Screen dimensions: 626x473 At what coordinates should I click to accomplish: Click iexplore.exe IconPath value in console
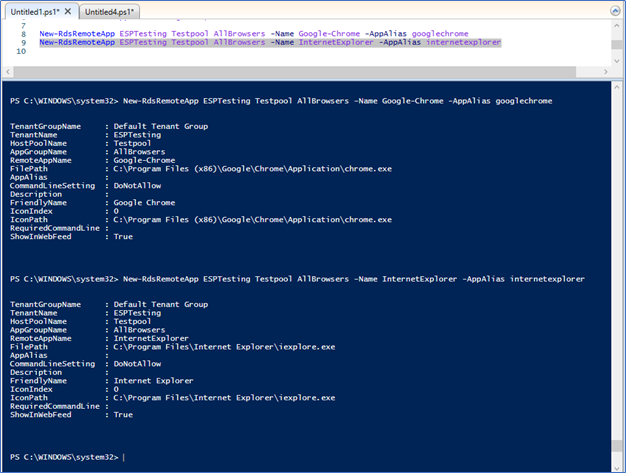coord(224,398)
